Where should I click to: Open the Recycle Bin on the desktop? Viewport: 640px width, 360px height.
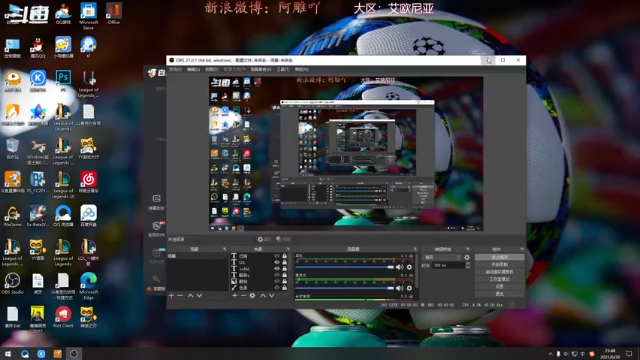click(x=13, y=148)
